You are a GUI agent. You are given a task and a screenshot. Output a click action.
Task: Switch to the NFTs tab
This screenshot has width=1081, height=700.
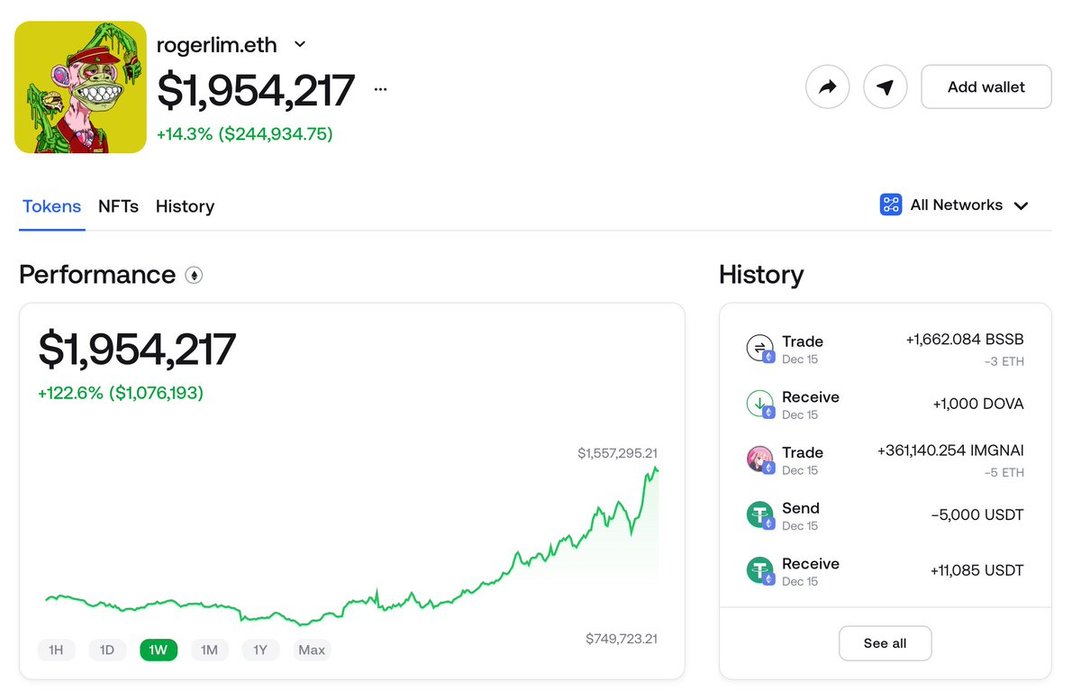coord(118,206)
